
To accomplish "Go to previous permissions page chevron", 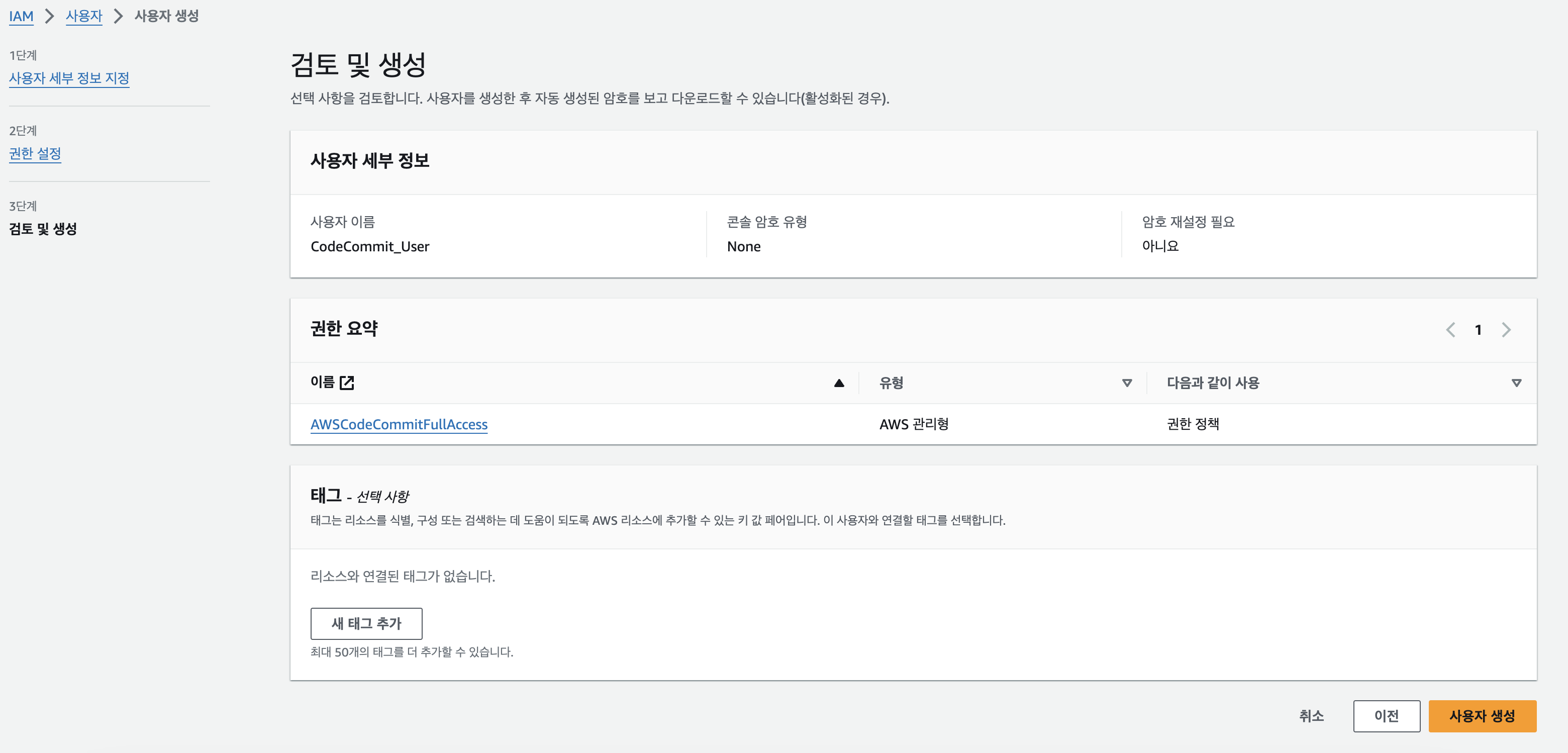I will [1450, 329].
